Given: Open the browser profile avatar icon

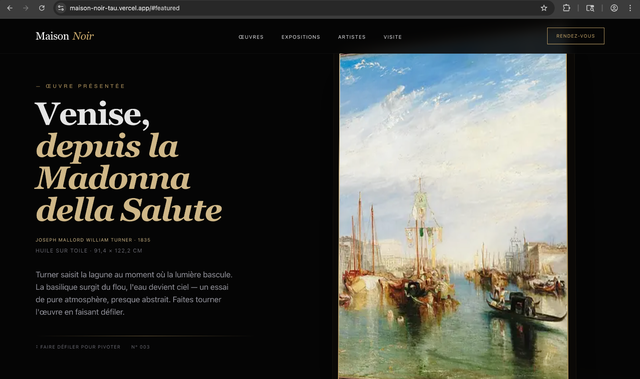Looking at the screenshot, I should (x=614, y=8).
